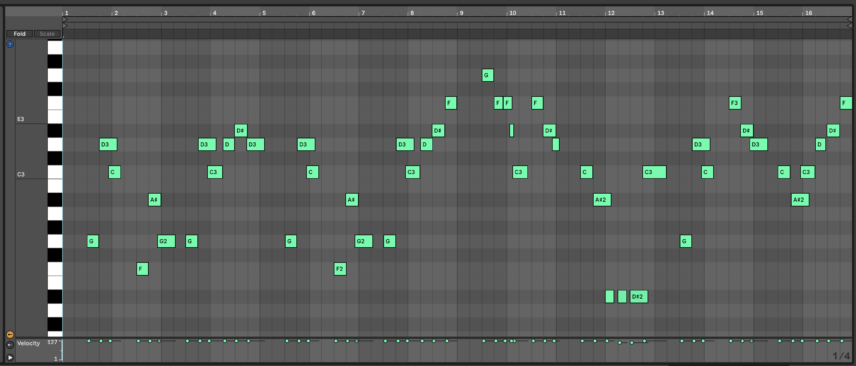Select the G note after bar 13
Screen dimensions: 856x366
686,241
